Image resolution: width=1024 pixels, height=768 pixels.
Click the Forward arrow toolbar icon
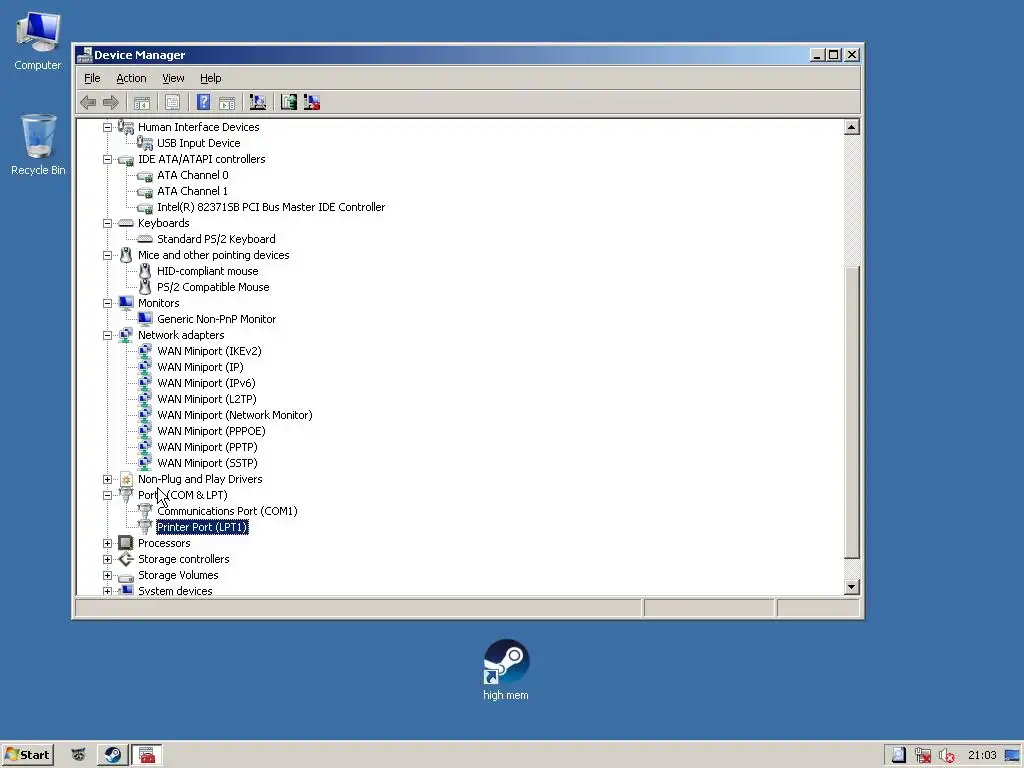click(x=111, y=103)
